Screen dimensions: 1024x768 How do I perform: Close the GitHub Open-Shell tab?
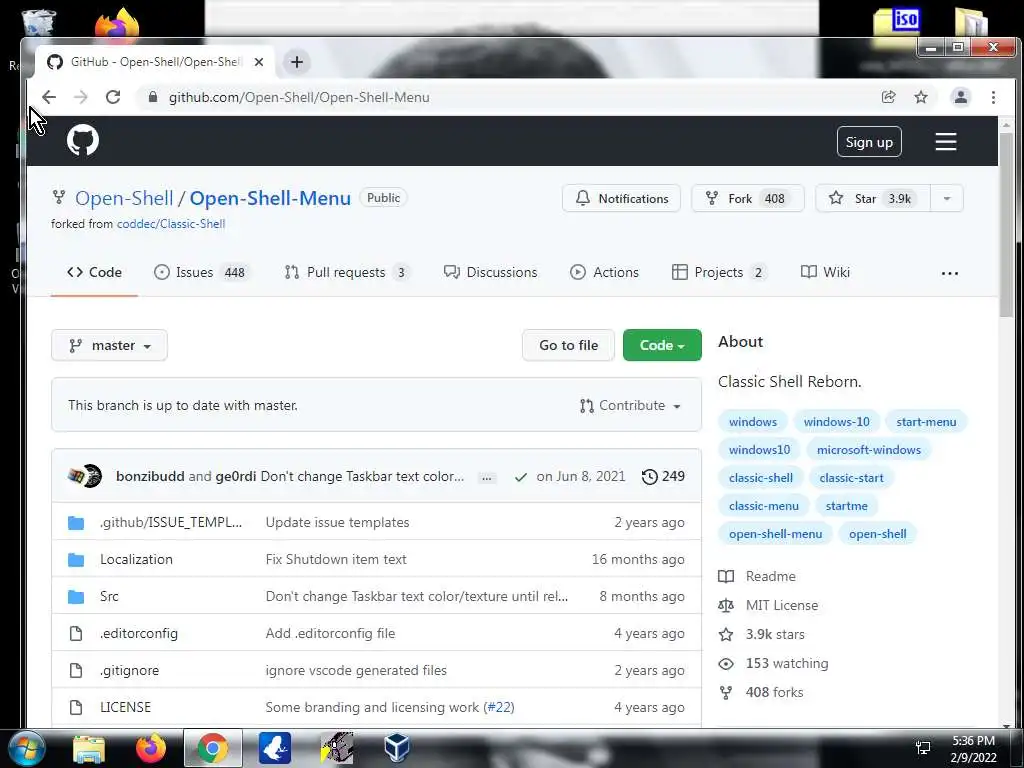pyautogui.click(x=259, y=62)
